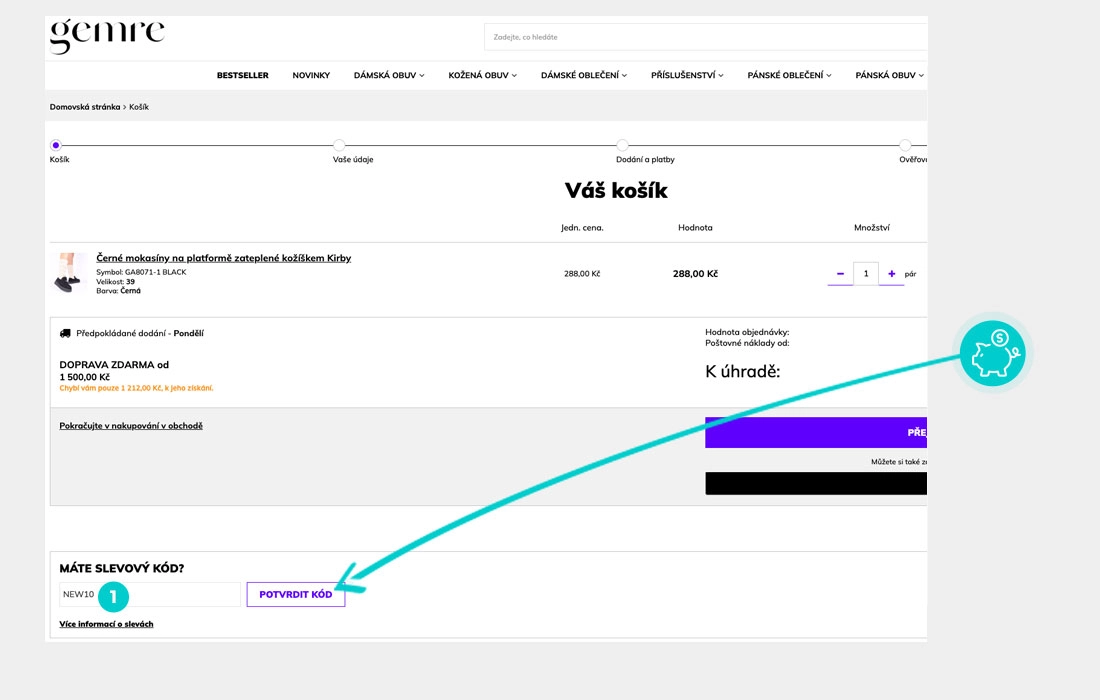Click the Dodání a platby step circle
The image size is (1100, 700).
[x=623, y=143]
